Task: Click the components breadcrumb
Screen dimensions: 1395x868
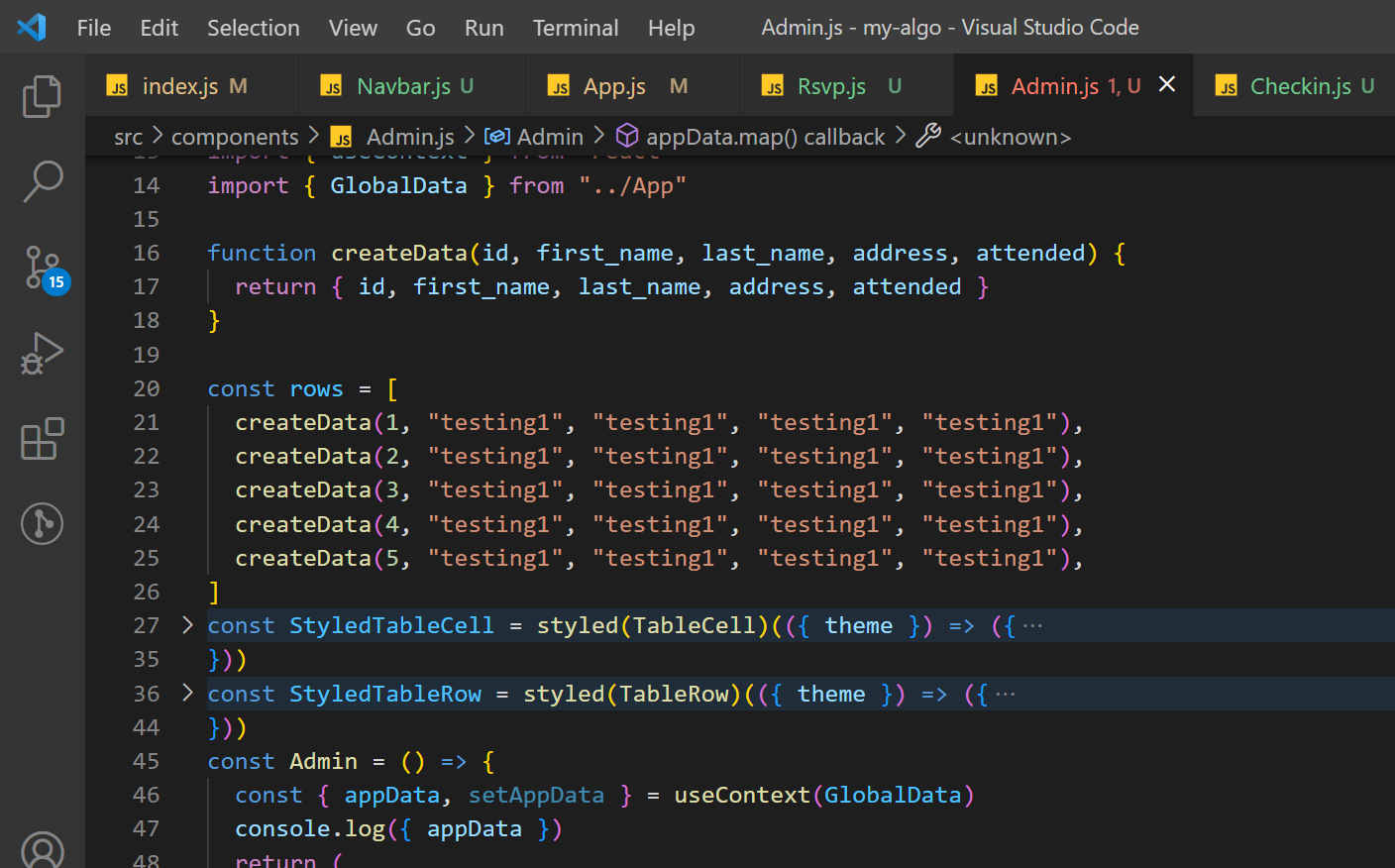Action: 235,137
